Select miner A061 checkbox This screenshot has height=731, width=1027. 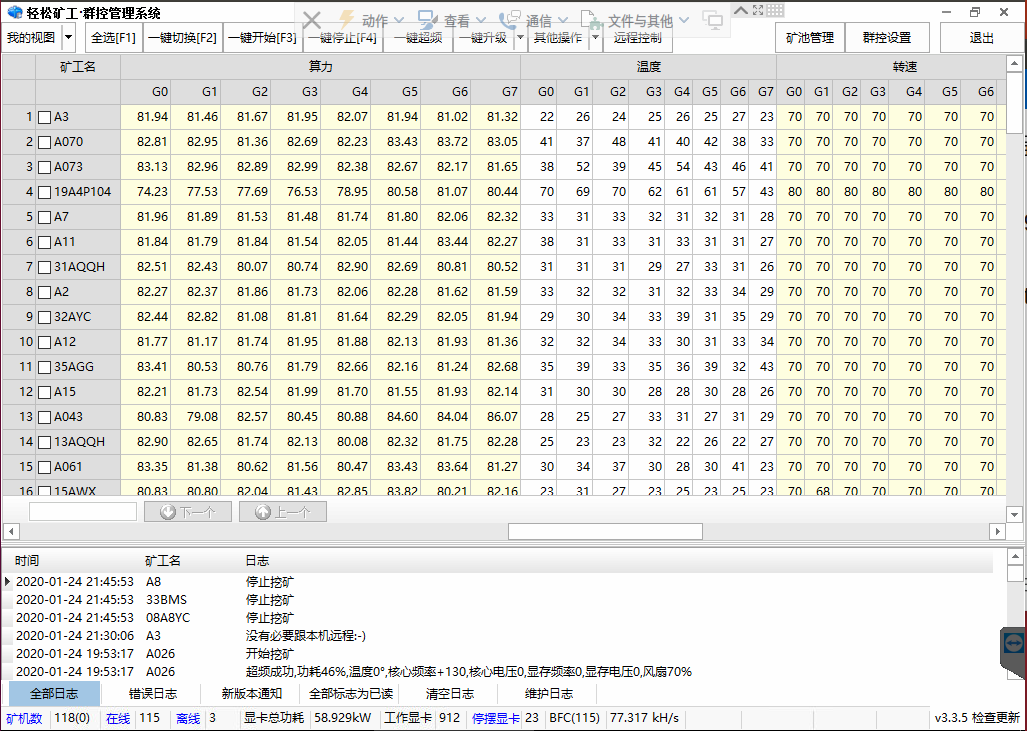[x=44, y=467]
